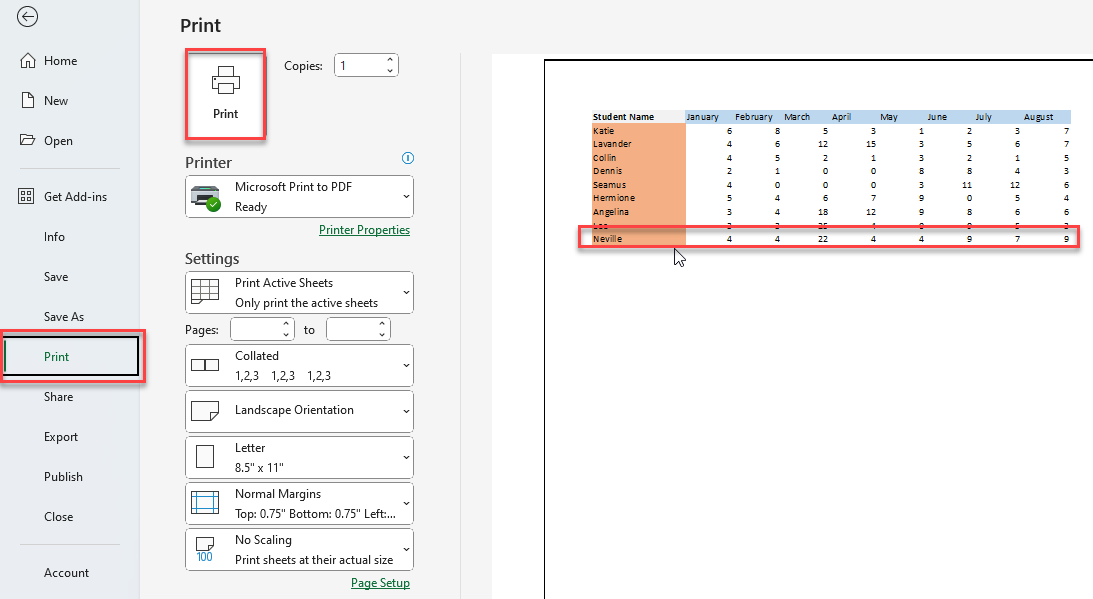The height and width of the screenshot is (599, 1093).
Task: Click Neville in the print preview
Action: (x=607, y=238)
